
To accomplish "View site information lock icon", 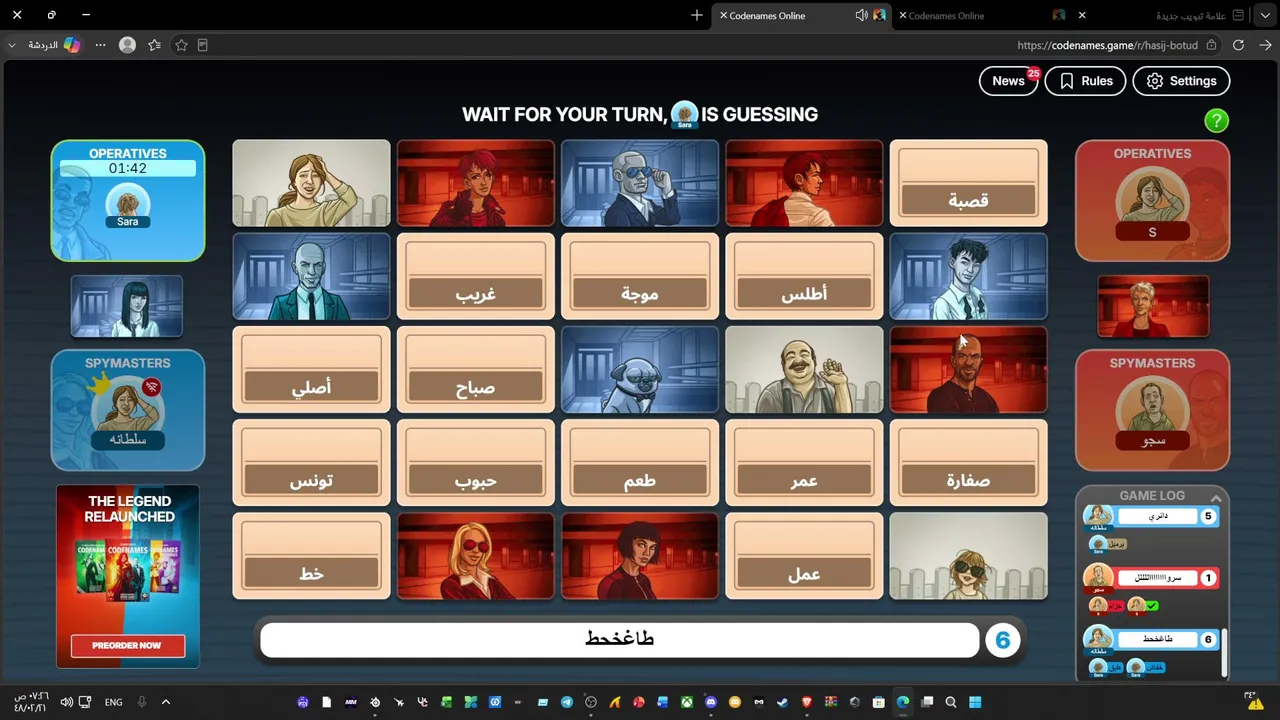I will coord(1211,45).
